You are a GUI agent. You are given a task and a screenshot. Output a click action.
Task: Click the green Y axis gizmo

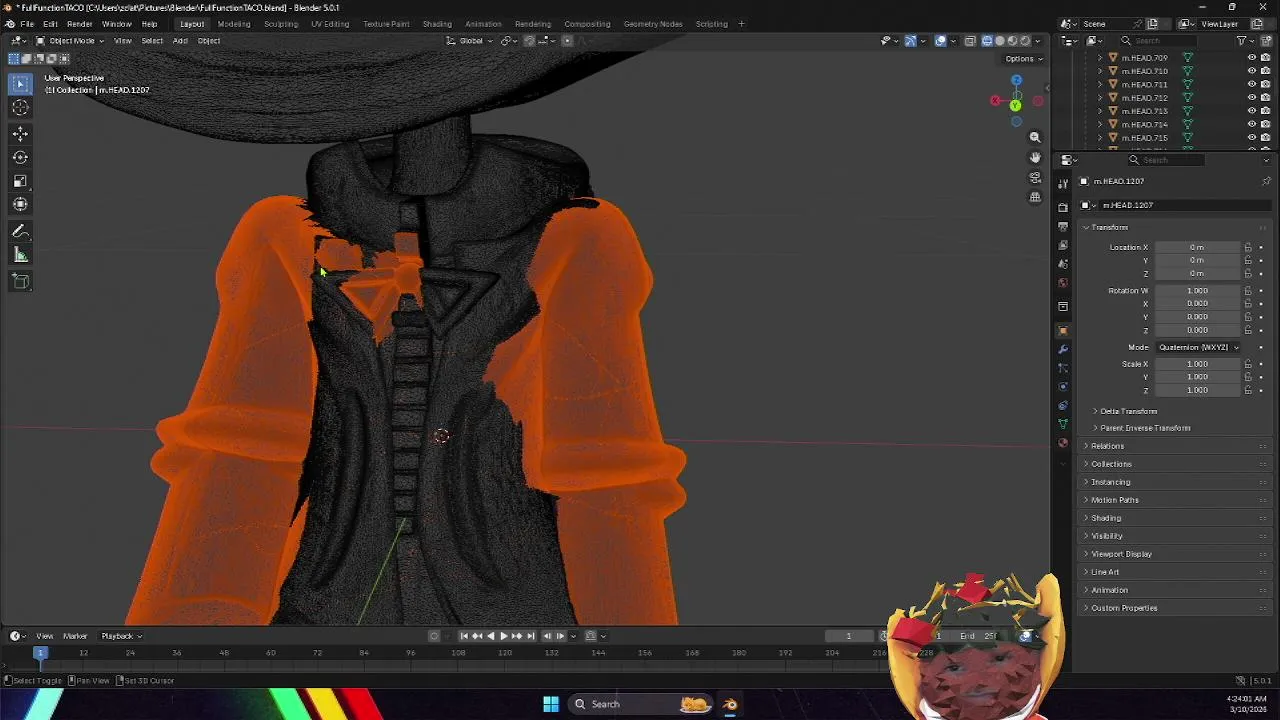[1015, 105]
